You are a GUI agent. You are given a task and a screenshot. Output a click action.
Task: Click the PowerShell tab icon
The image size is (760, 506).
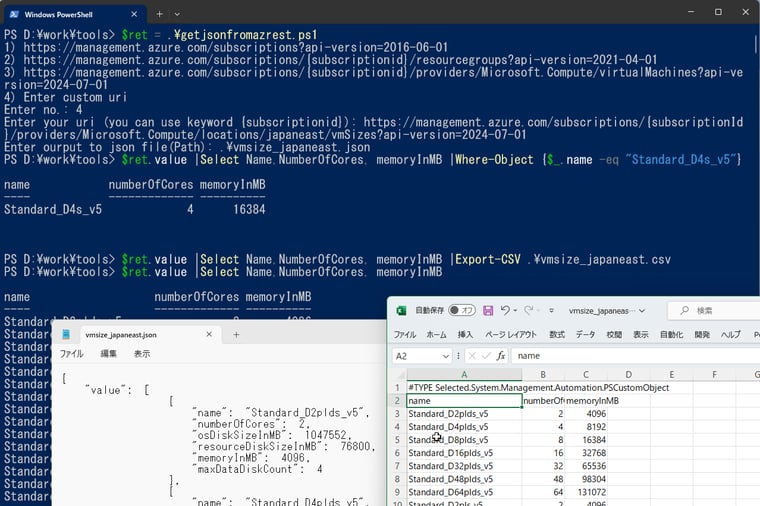pos(15,15)
